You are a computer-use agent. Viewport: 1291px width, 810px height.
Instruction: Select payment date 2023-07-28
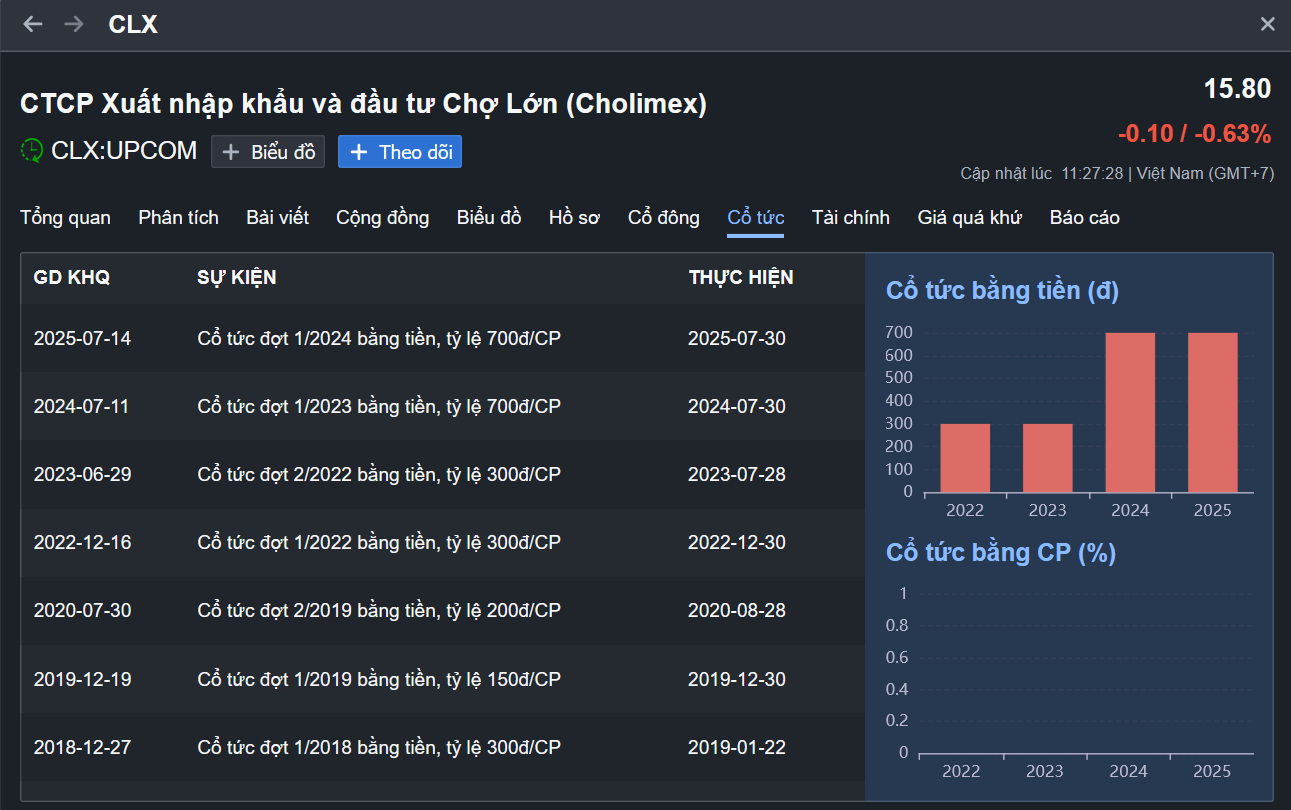click(737, 475)
